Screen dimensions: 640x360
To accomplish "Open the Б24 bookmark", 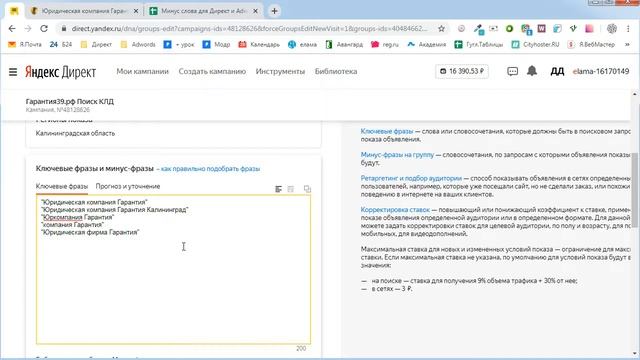I will click(x=61, y=44).
